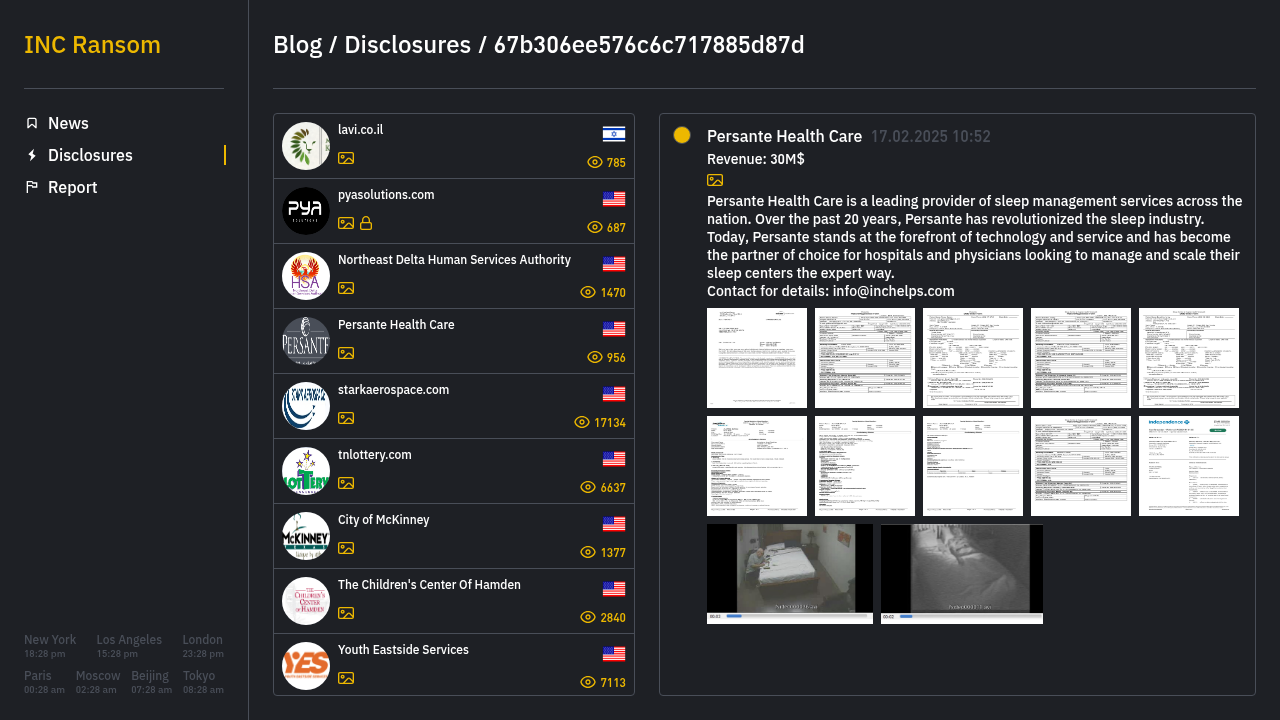Click the eye views icon for tnlottery.com
1280x720 pixels.
click(x=588, y=487)
